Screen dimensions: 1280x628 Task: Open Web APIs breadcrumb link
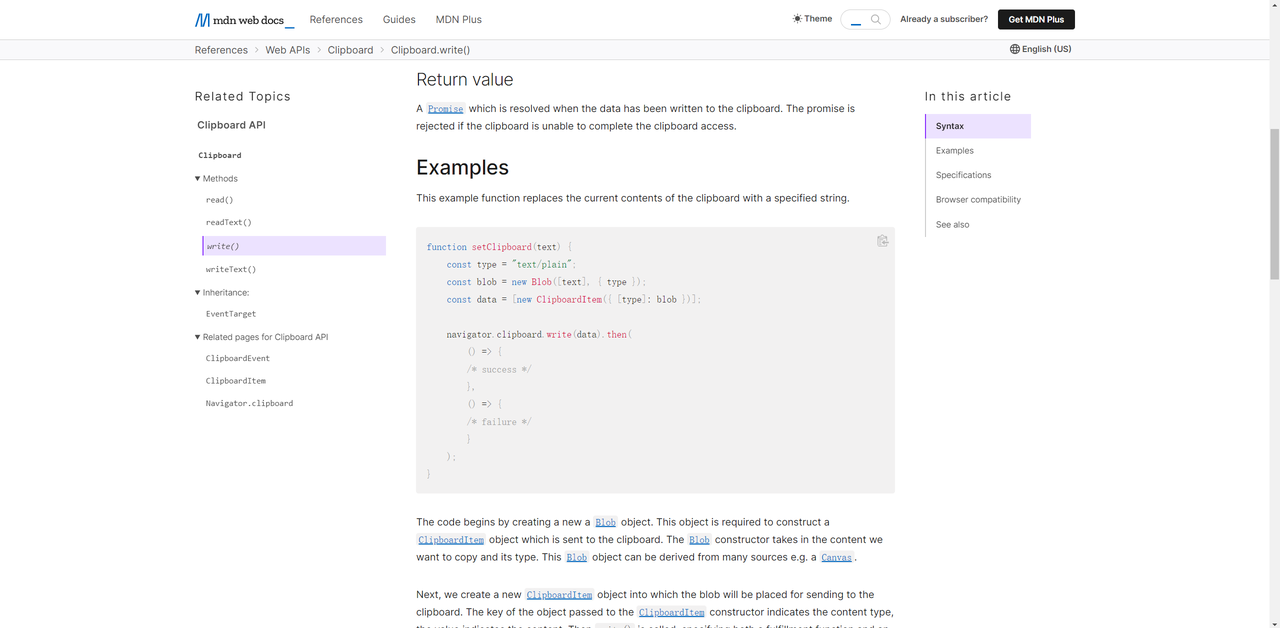click(288, 50)
